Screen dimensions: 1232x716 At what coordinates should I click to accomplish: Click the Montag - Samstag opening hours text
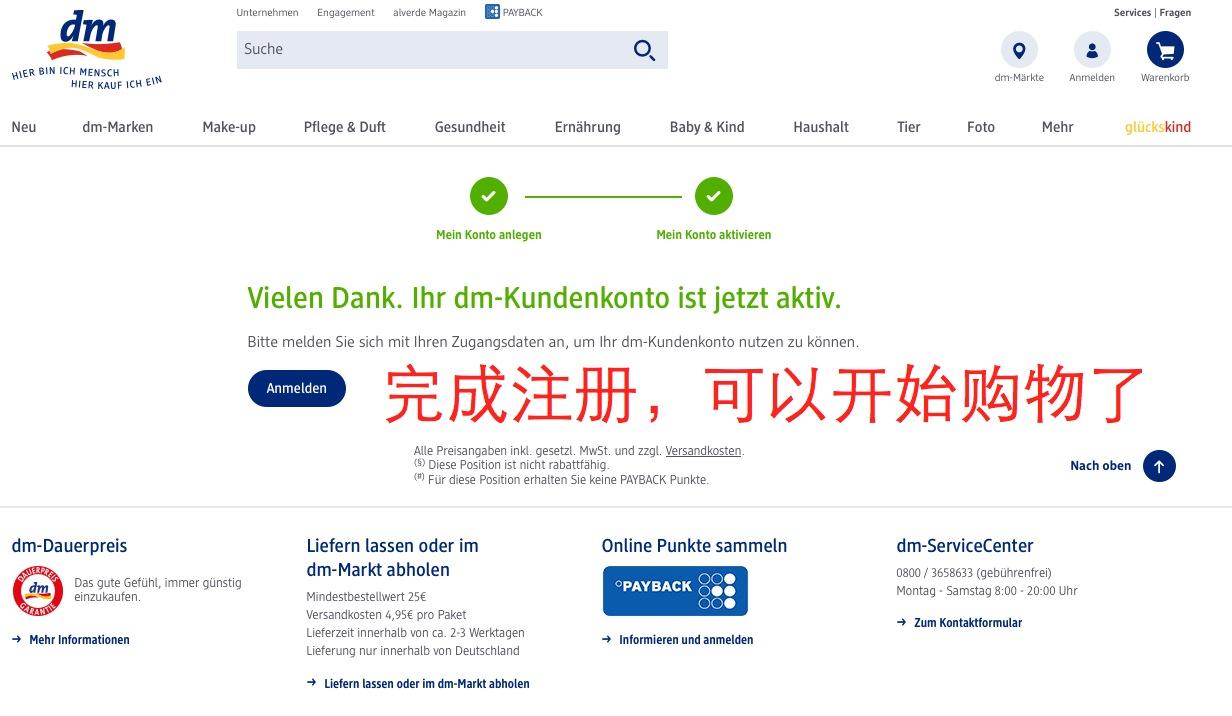[x=987, y=591]
